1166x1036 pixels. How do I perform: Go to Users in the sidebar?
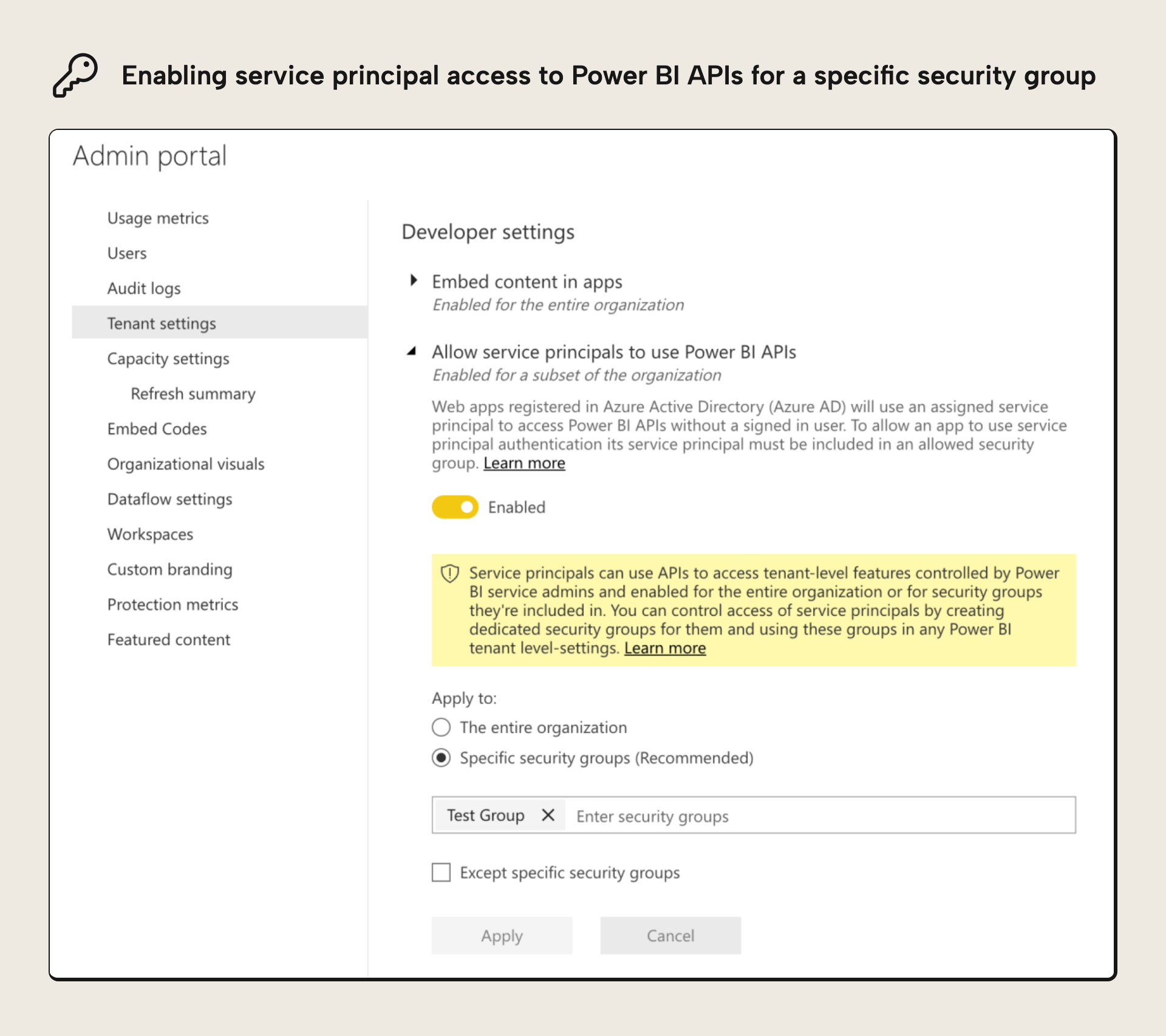tap(127, 253)
